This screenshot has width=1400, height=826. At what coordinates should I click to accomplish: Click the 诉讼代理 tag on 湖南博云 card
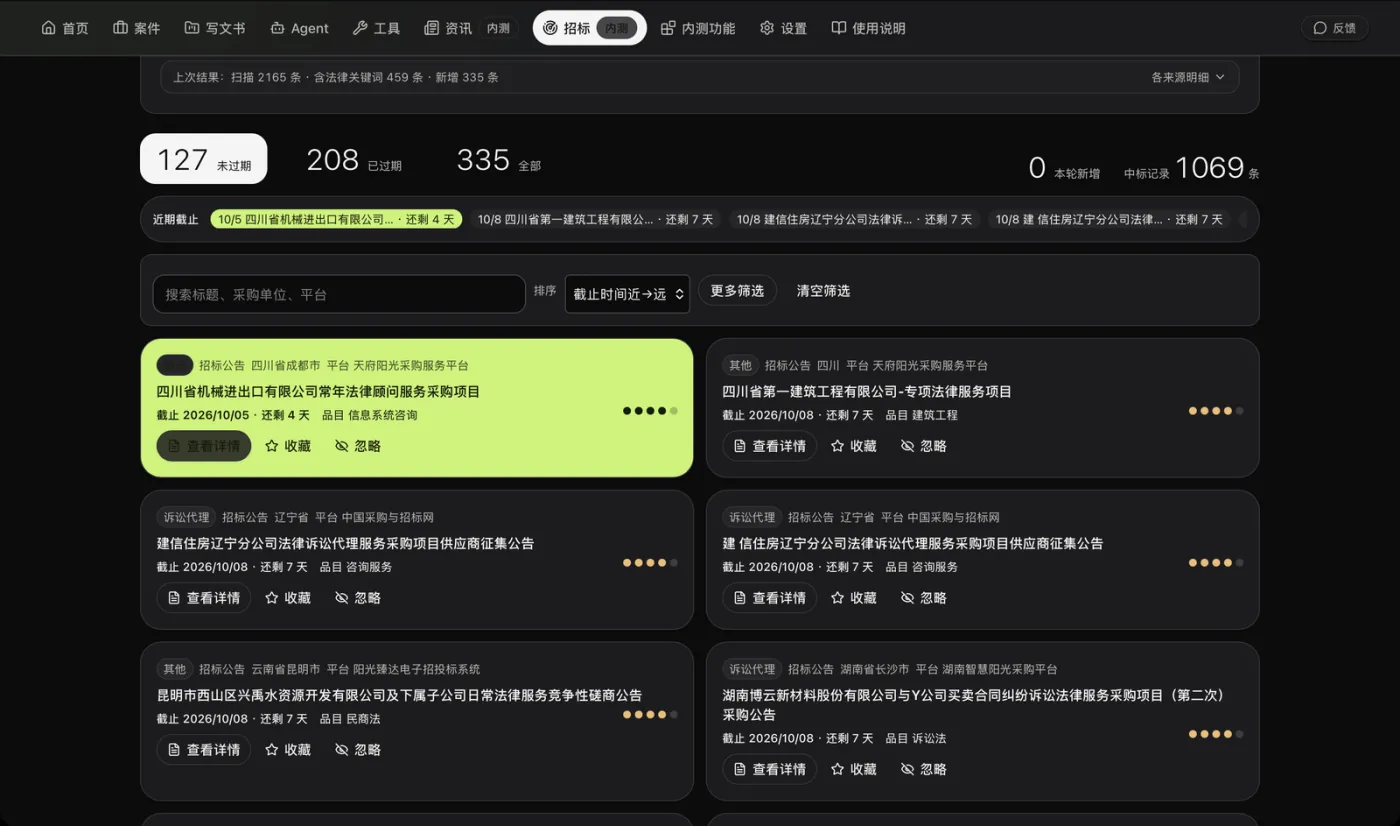(x=752, y=669)
